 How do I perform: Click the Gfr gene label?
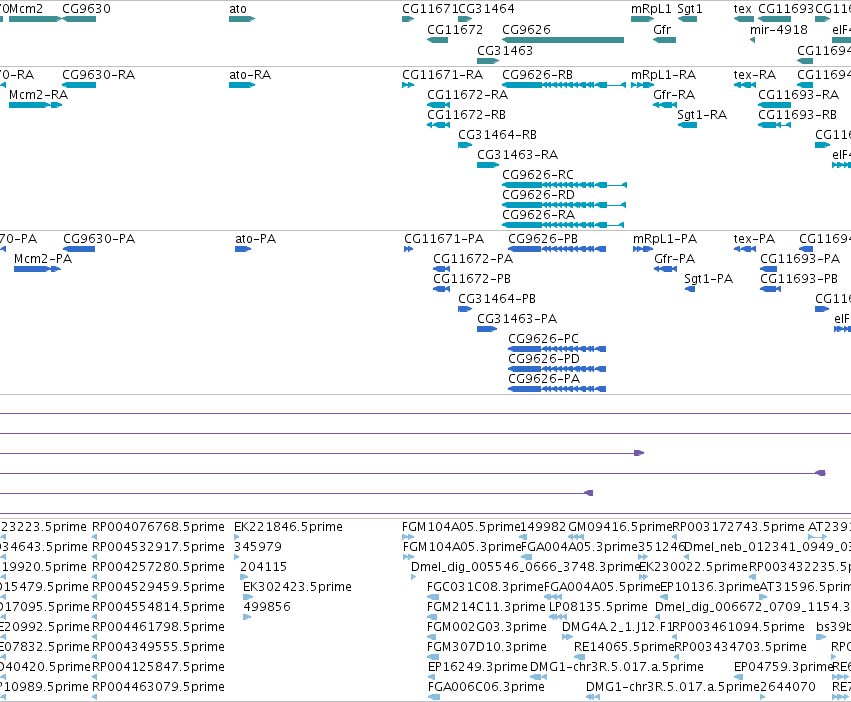pyautogui.click(x=662, y=29)
